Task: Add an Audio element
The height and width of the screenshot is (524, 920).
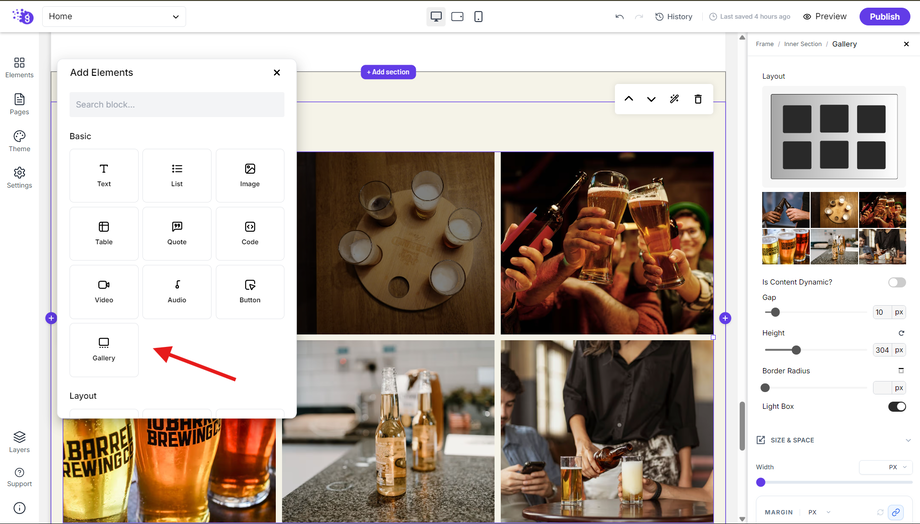Action: [x=177, y=292]
